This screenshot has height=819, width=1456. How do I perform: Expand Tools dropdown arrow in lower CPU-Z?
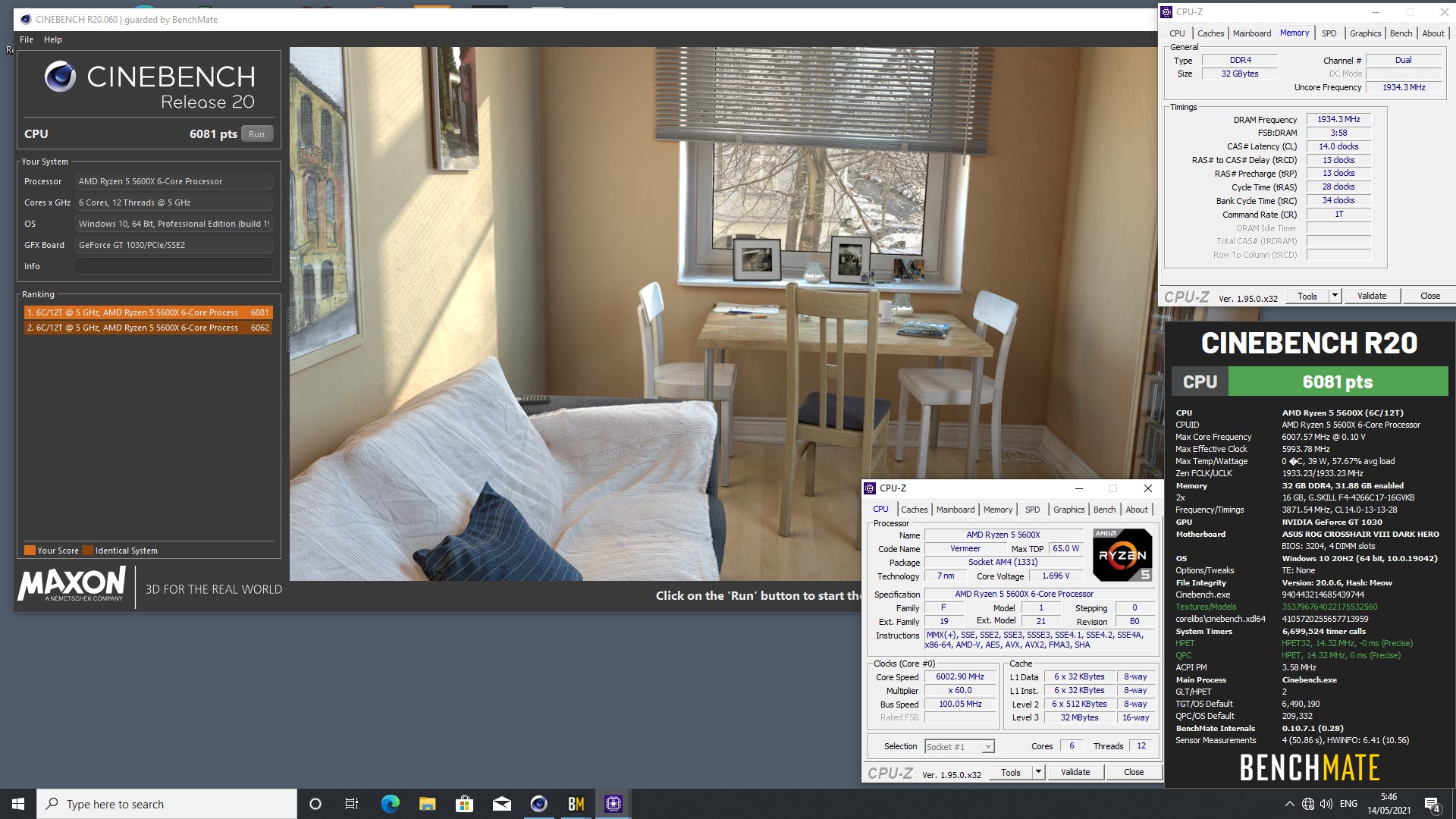(1039, 773)
